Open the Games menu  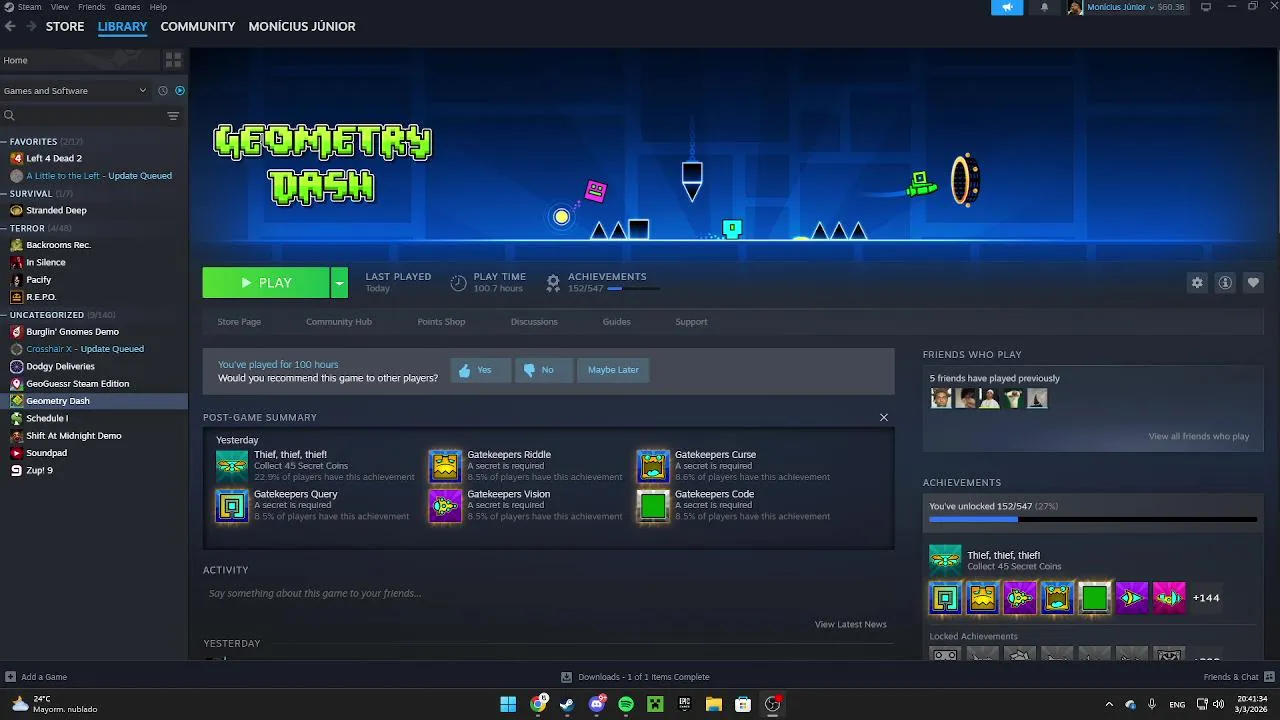(127, 7)
